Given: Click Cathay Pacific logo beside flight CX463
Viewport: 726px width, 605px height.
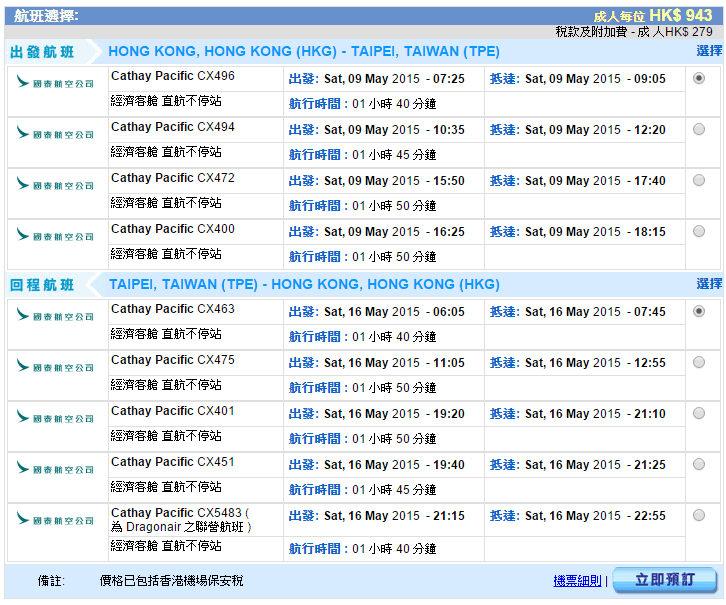Looking at the screenshot, I should click(55, 316).
